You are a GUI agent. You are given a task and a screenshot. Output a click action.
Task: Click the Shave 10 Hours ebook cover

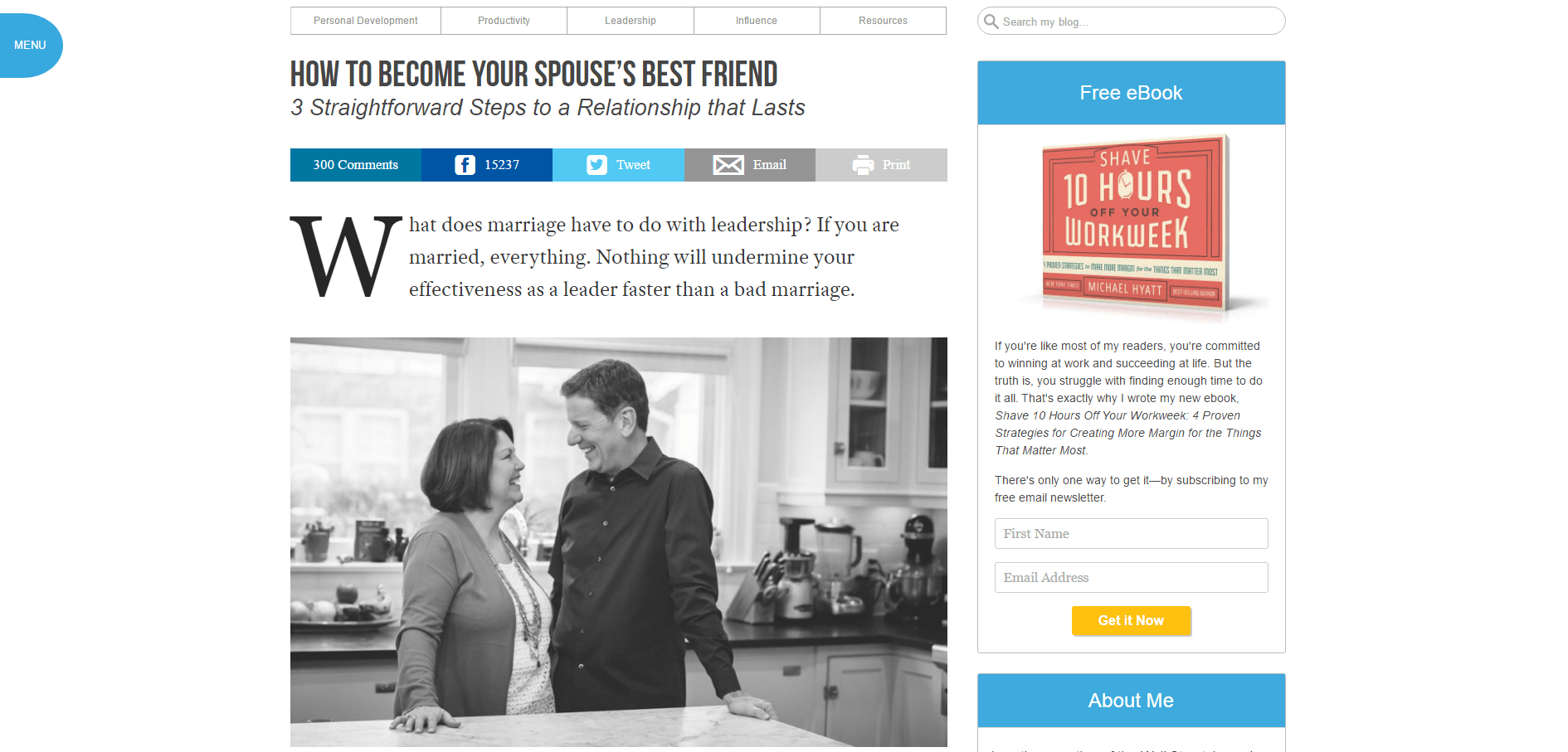pyautogui.click(x=1135, y=226)
